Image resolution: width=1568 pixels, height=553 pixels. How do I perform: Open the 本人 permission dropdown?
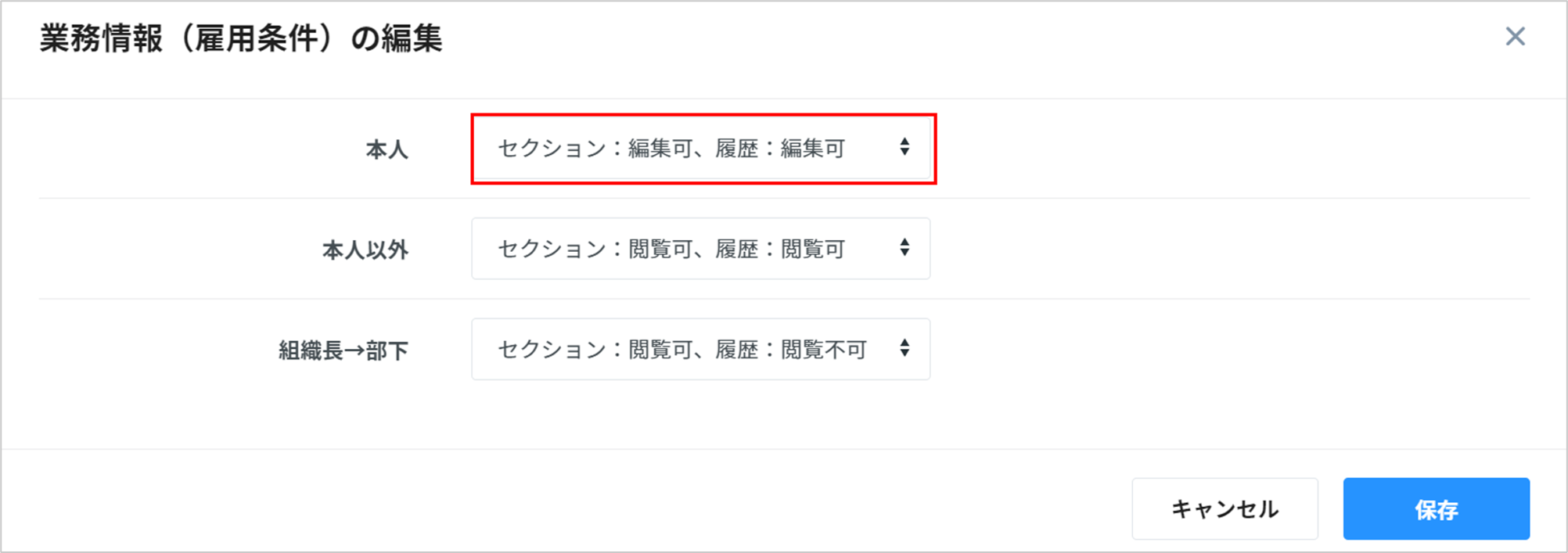tap(700, 149)
